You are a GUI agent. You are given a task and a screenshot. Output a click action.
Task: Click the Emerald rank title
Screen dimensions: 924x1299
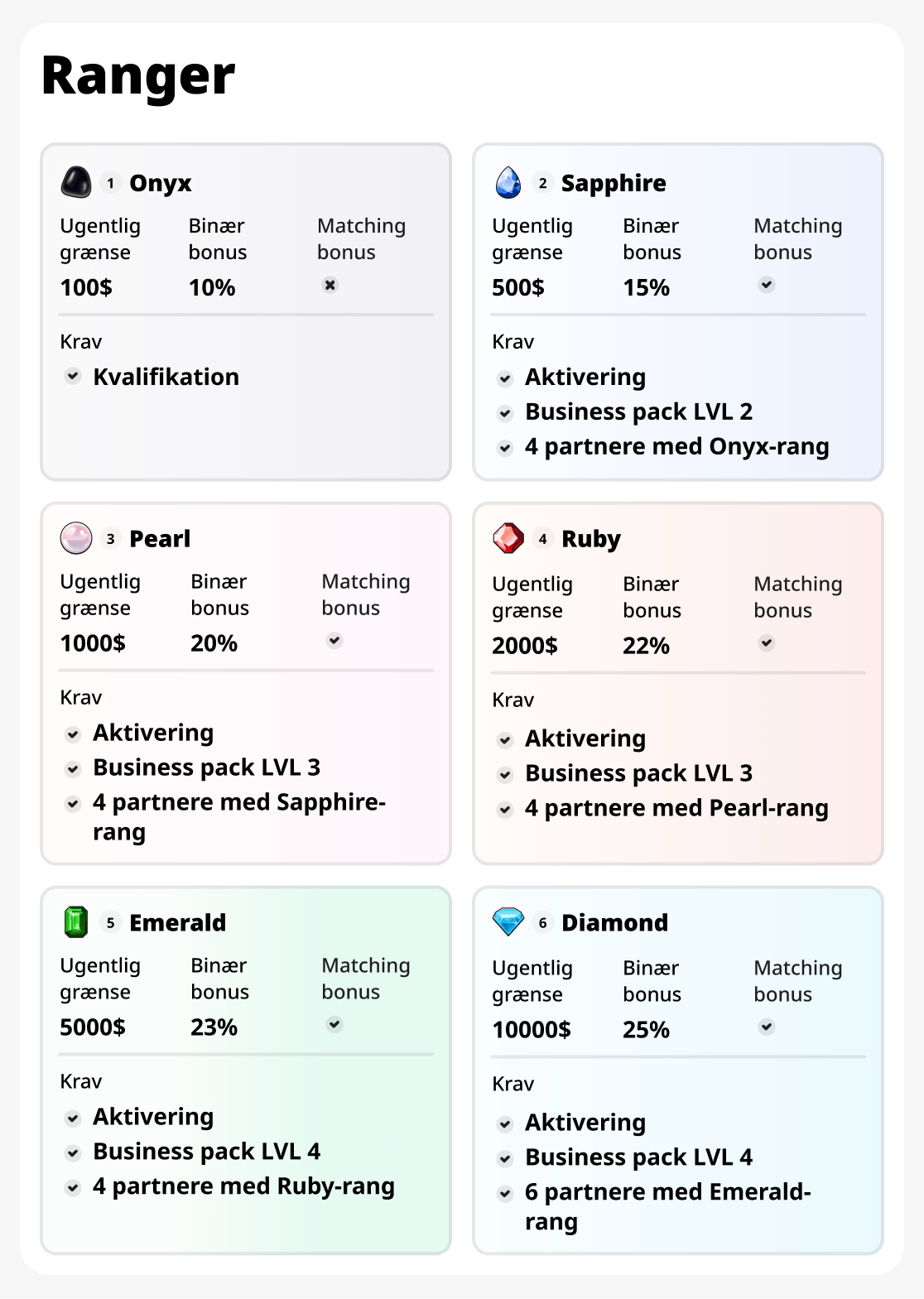pyautogui.click(x=177, y=922)
